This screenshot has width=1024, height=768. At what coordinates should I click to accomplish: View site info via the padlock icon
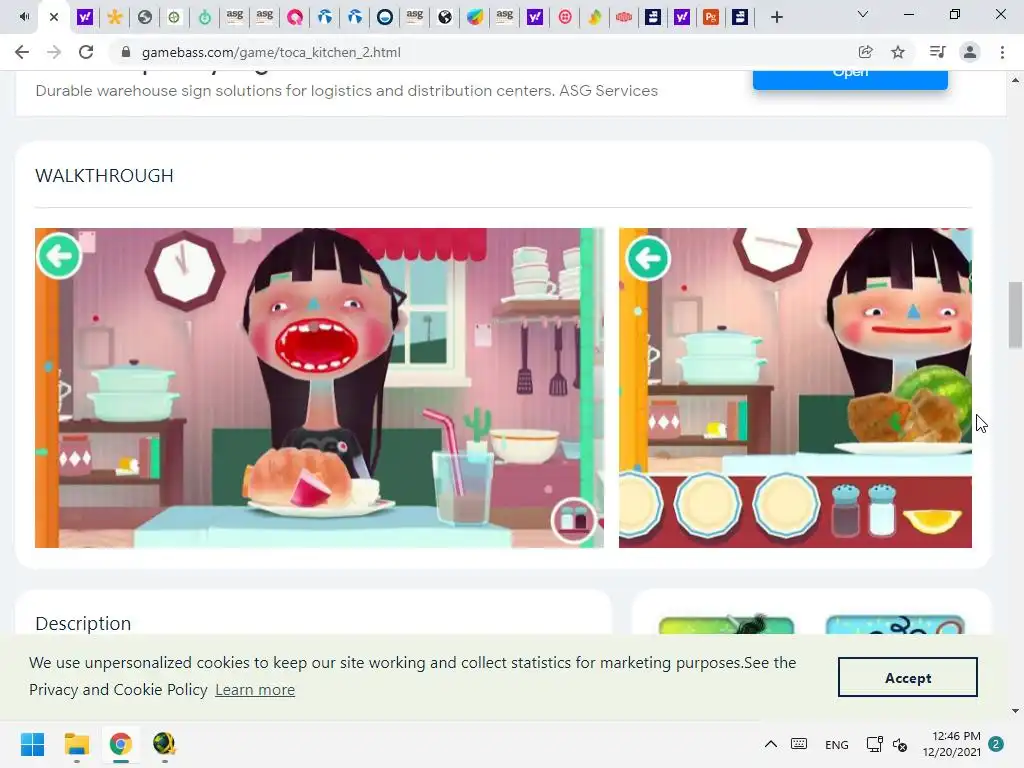[x=126, y=52]
